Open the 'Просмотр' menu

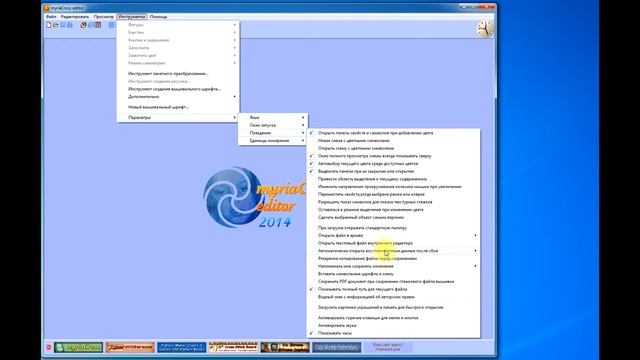point(104,17)
